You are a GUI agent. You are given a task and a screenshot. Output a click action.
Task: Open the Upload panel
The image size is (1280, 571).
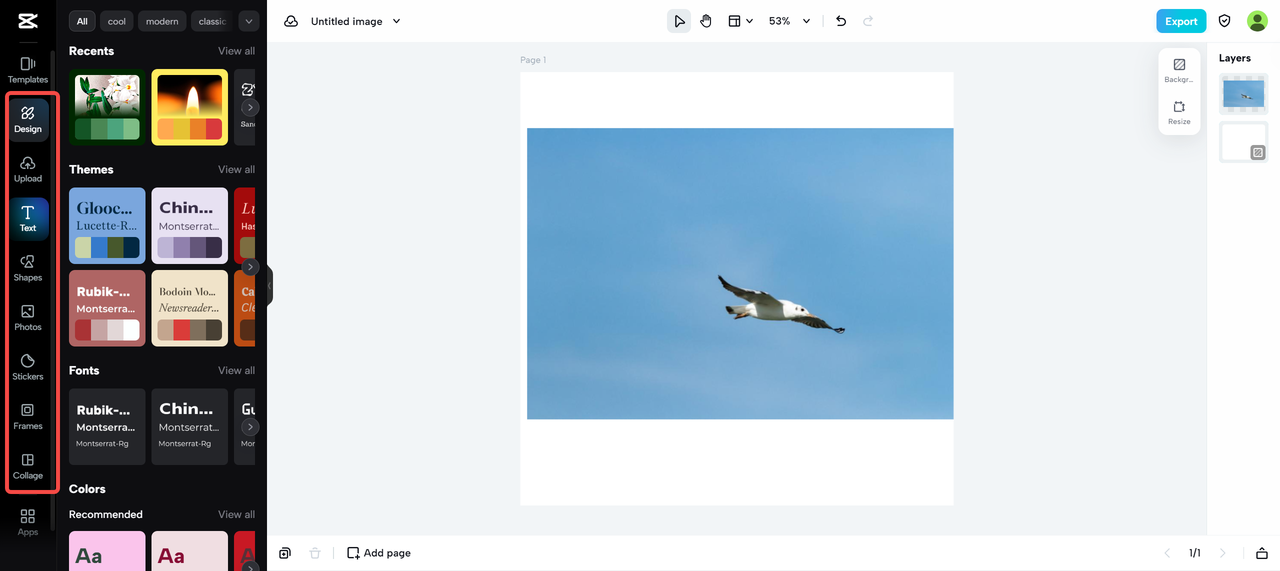(27, 169)
